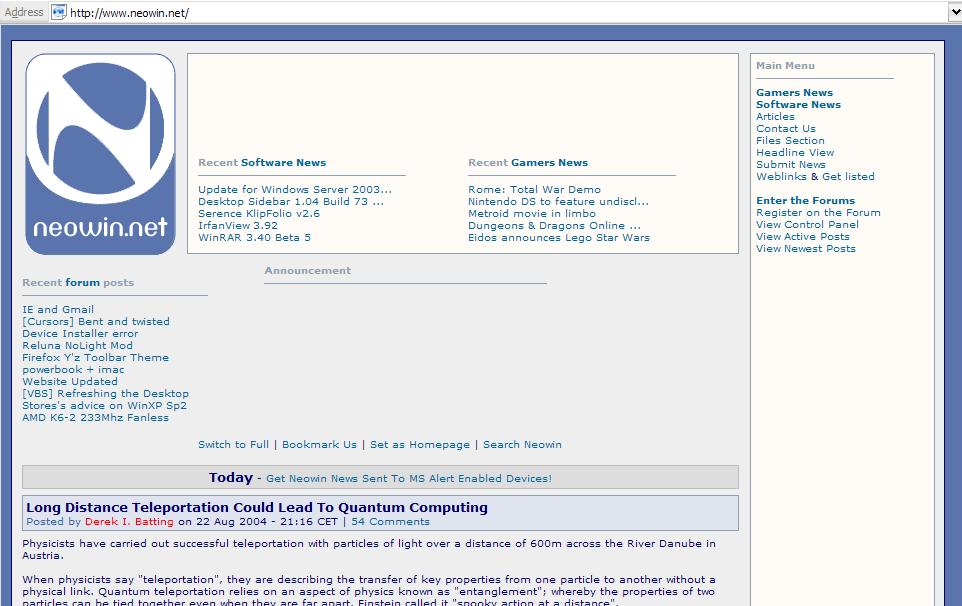Open Reluna NoLight Mod post

(77, 345)
